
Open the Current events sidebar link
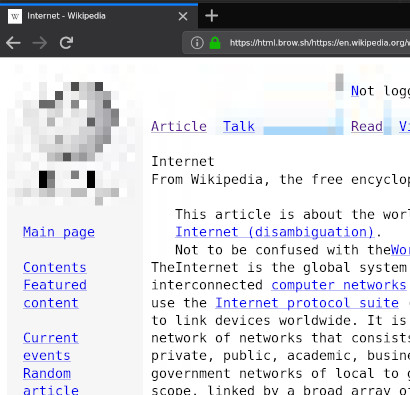click(x=51, y=347)
